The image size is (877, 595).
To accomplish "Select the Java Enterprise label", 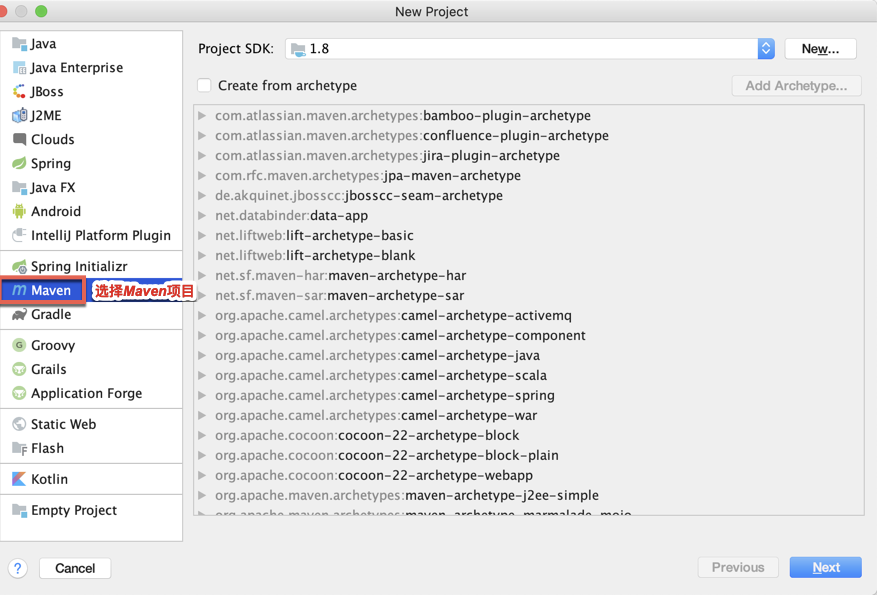I will (77, 68).
